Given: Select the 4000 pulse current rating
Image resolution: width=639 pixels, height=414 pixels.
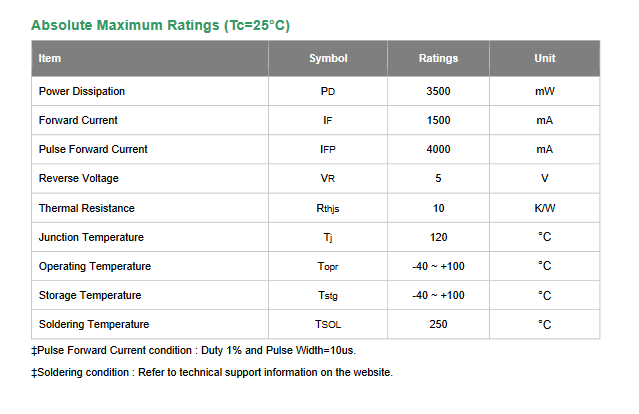Looking at the screenshot, I should (x=438, y=150).
